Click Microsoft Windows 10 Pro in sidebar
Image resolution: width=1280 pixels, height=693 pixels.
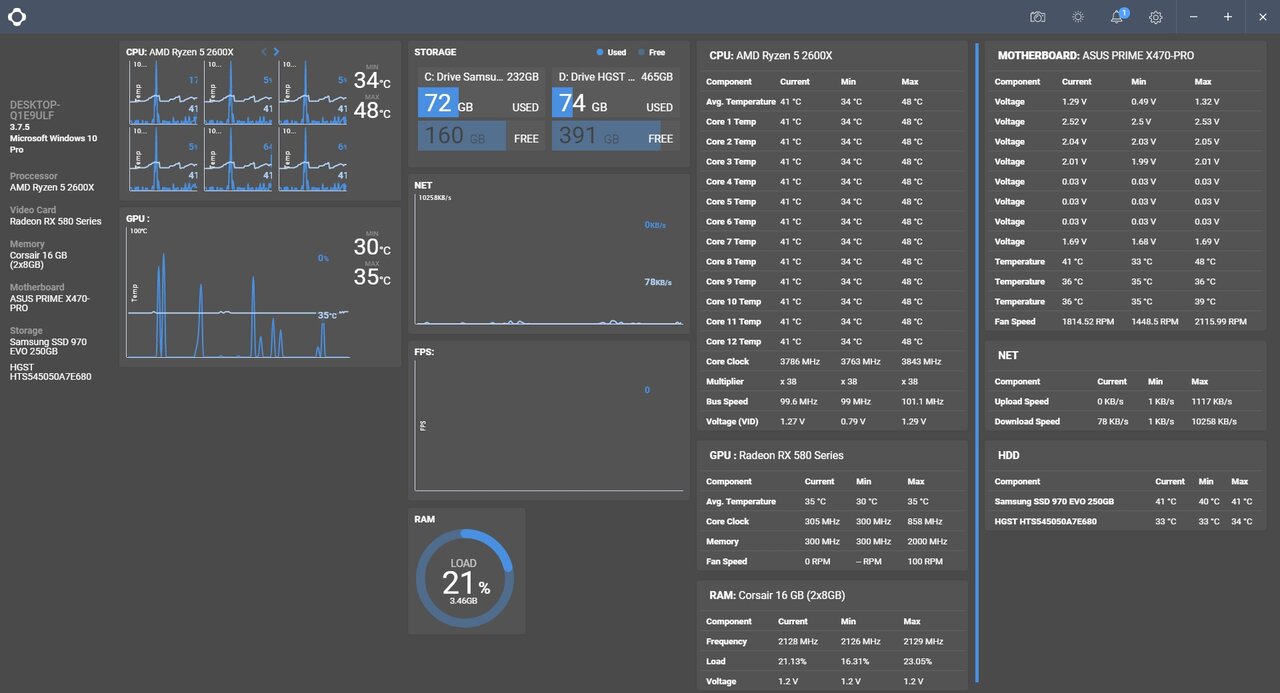point(53,144)
